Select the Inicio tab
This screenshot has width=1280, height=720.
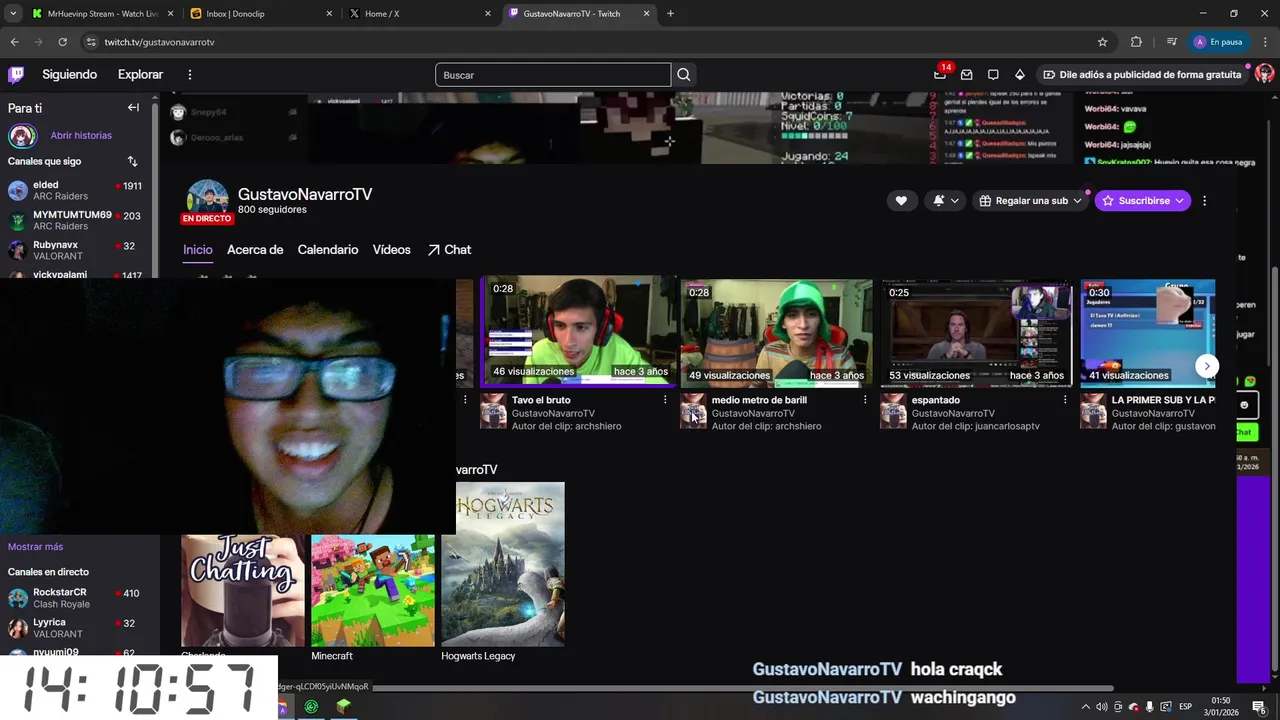(x=197, y=250)
